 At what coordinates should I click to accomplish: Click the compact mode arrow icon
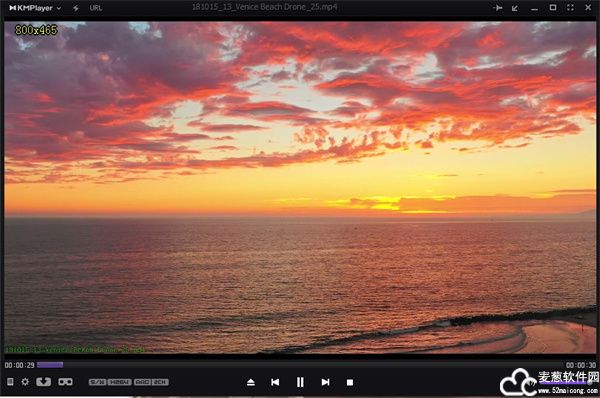[515, 8]
